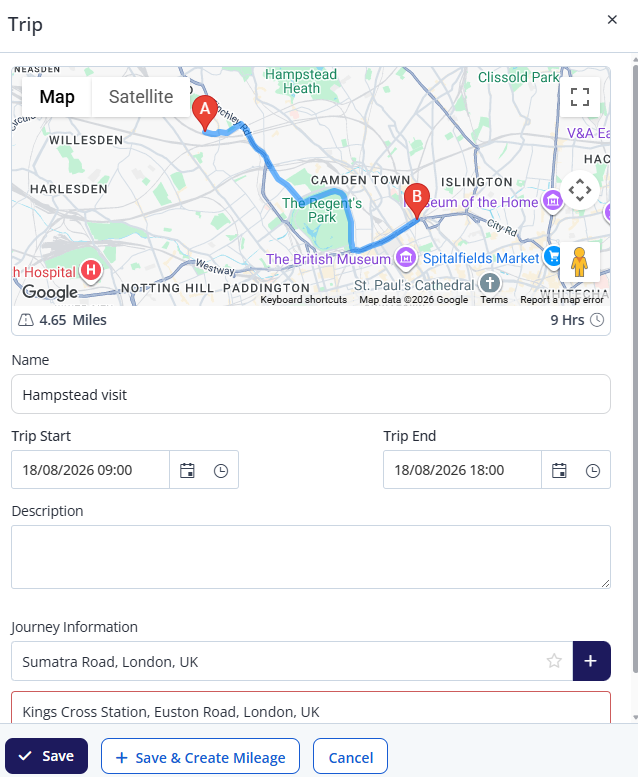This screenshot has height=777, width=638.
Task: Open Trip End calendar picker
Action: click(559, 470)
